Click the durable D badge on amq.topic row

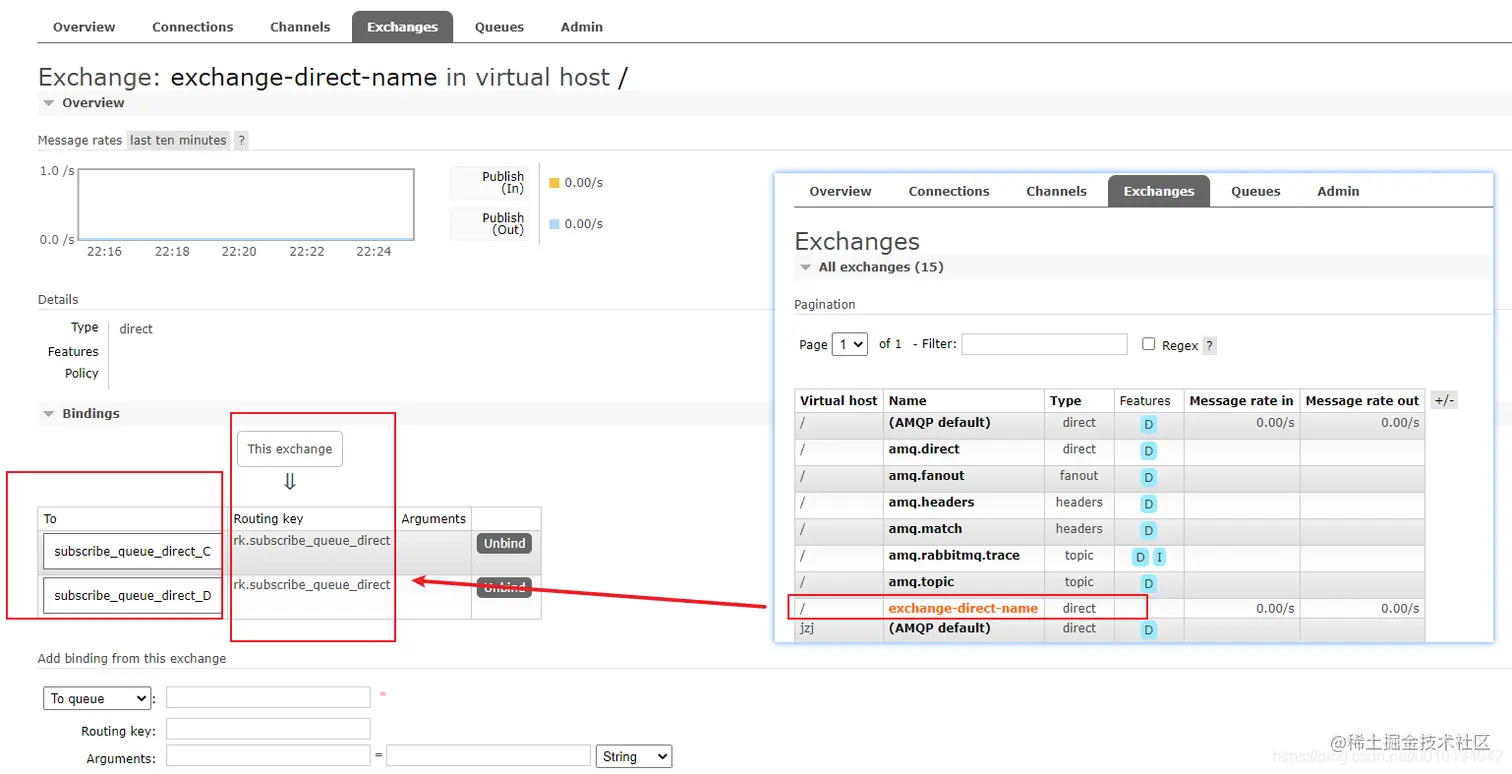[x=1148, y=583]
